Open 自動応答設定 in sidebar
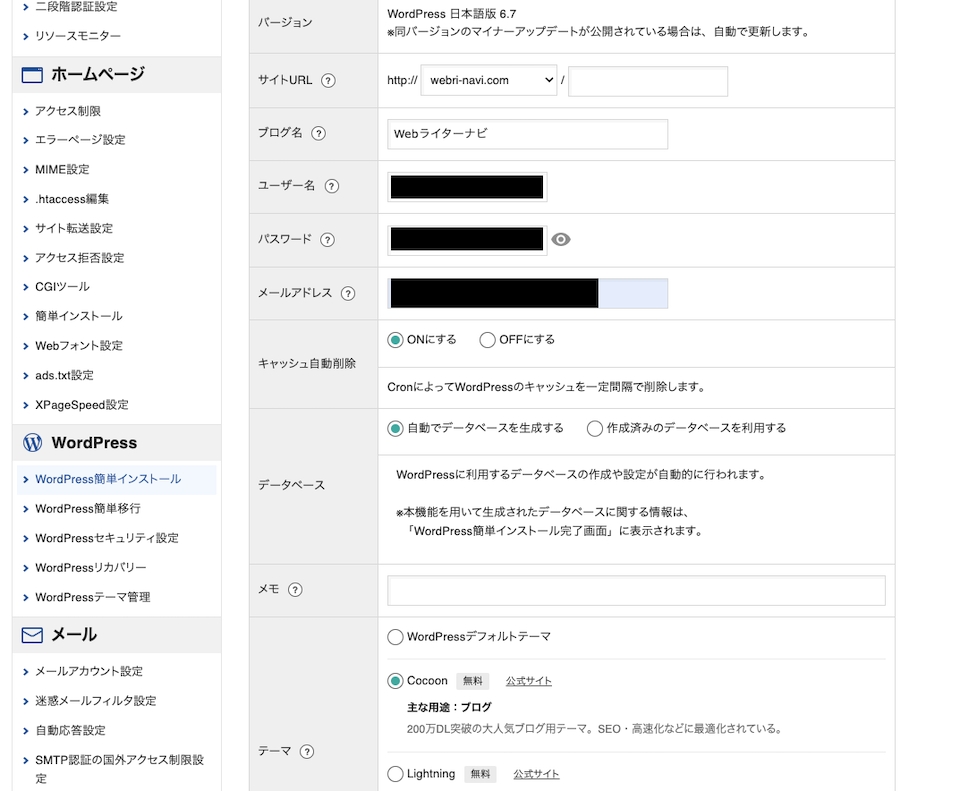Image resolution: width=960 pixels, height=791 pixels. (70, 730)
